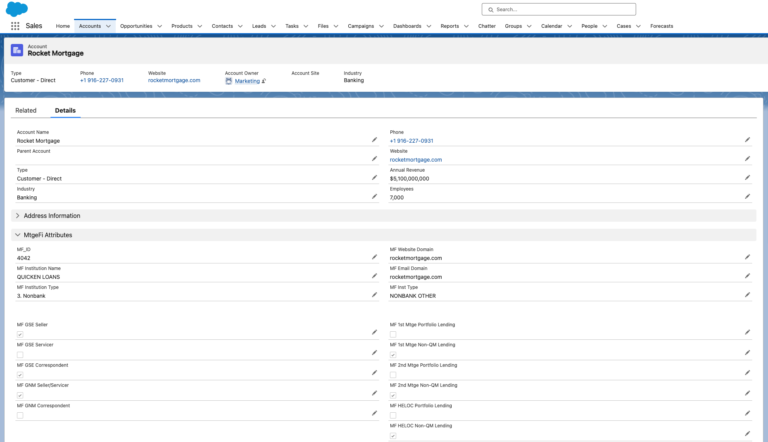768x442 pixels.
Task: Click the QUICKEN LOANS institution name value
Action: (38, 277)
